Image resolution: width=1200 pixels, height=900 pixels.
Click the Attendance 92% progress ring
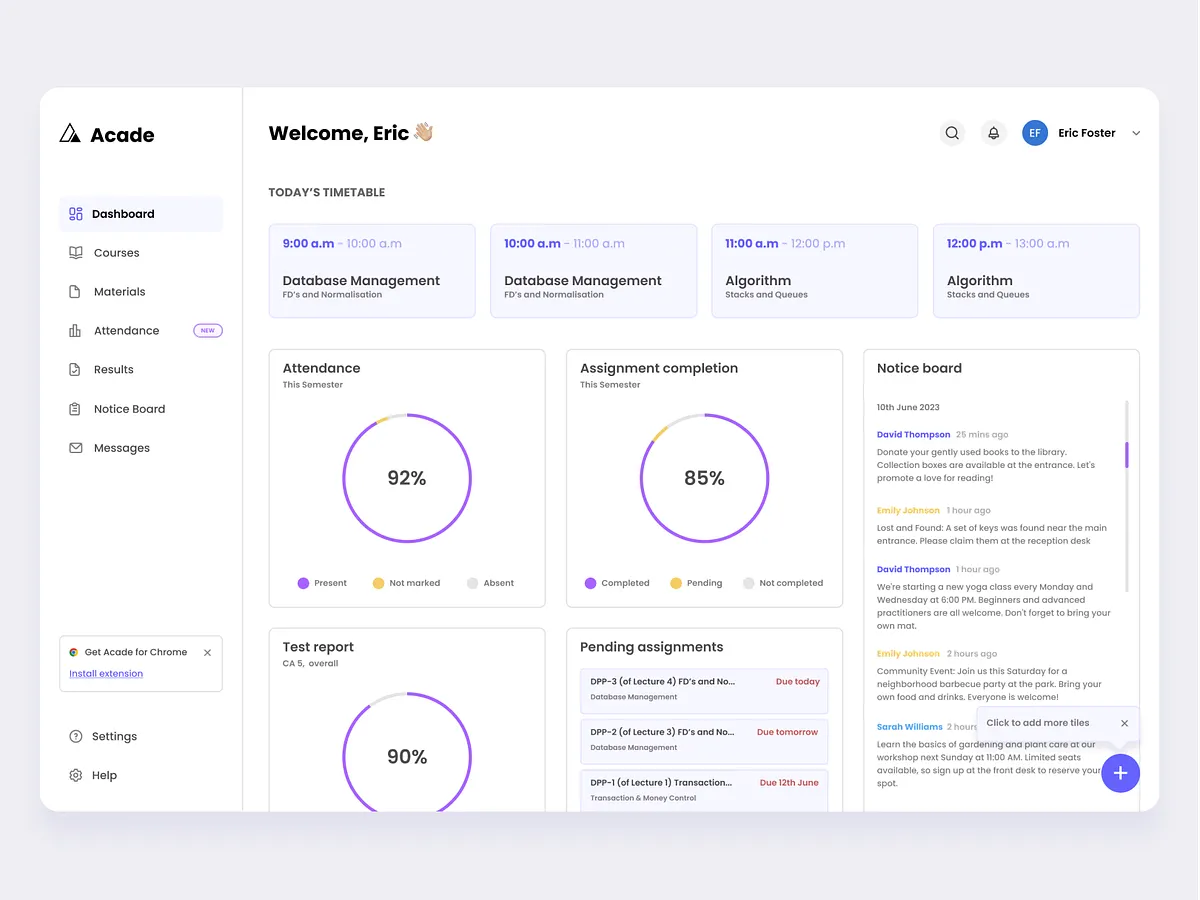(406, 478)
